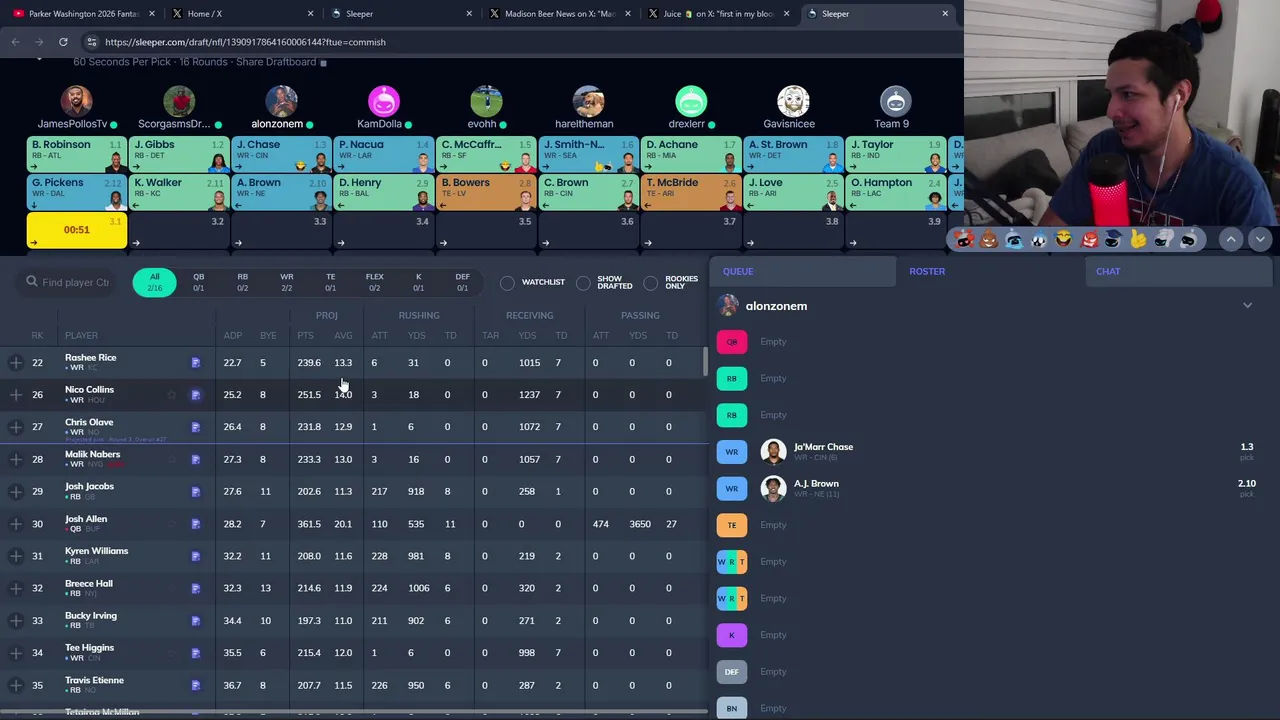Sort players by BYE column

pos(268,336)
